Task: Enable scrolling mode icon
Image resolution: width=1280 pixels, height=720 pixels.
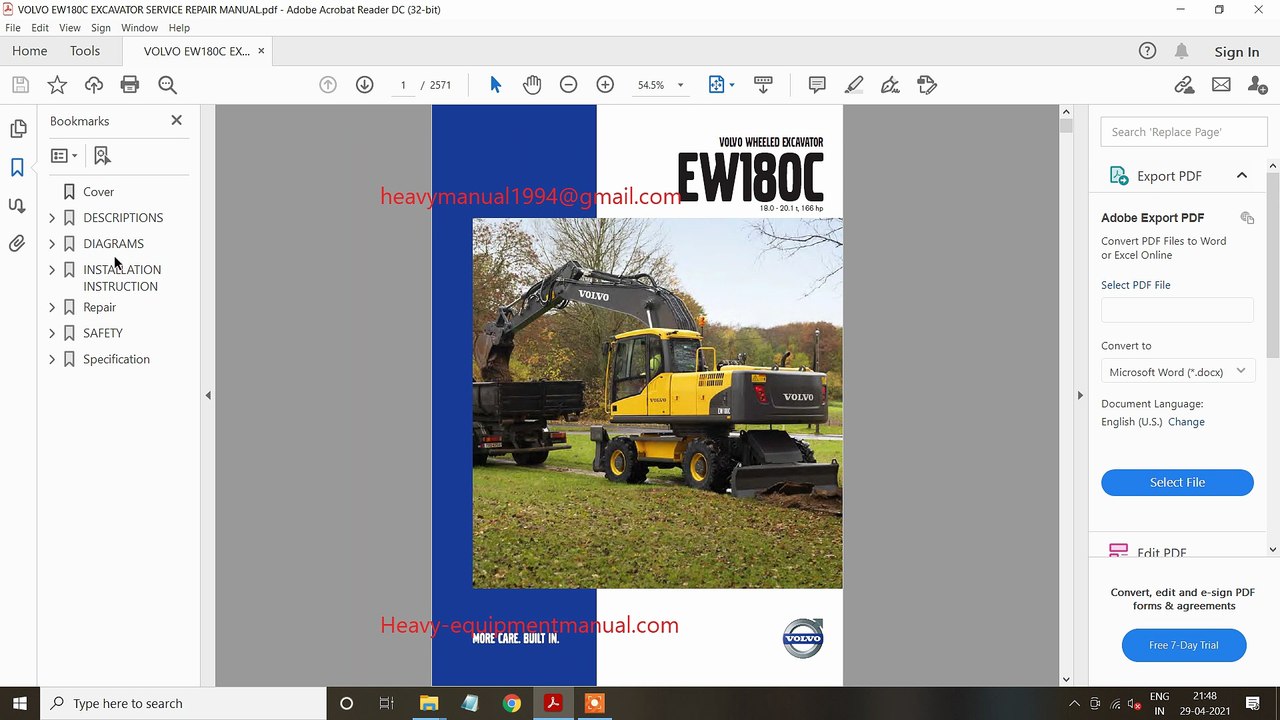Action: coord(763,85)
